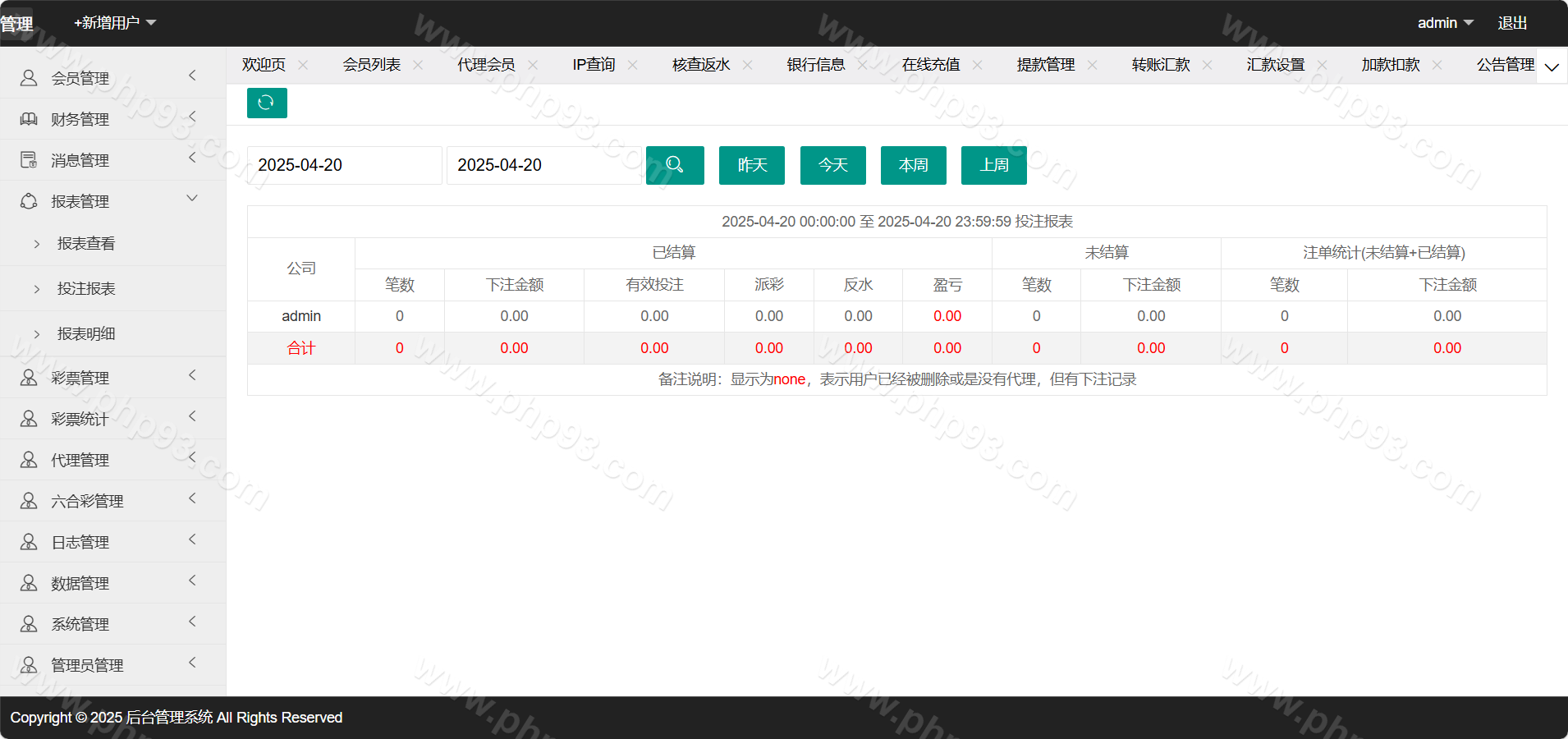Close the IP查询 tab
Image resolution: width=1568 pixels, height=739 pixels.
632,65
